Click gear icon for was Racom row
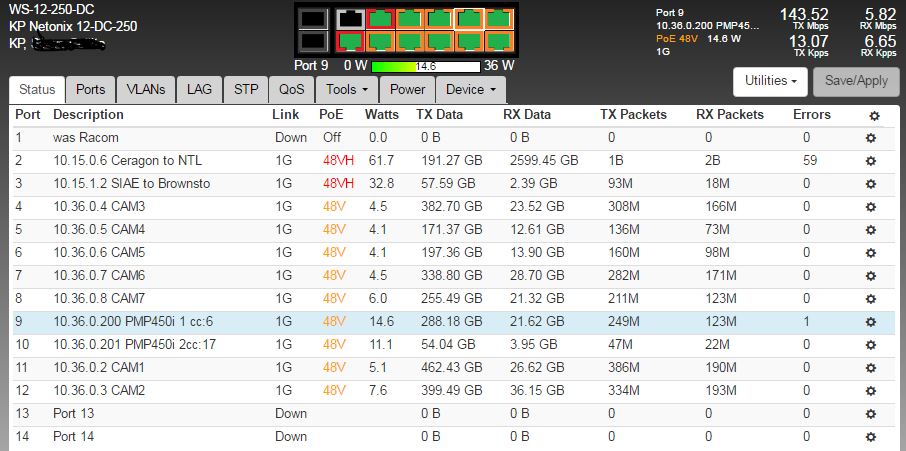 coord(870,137)
